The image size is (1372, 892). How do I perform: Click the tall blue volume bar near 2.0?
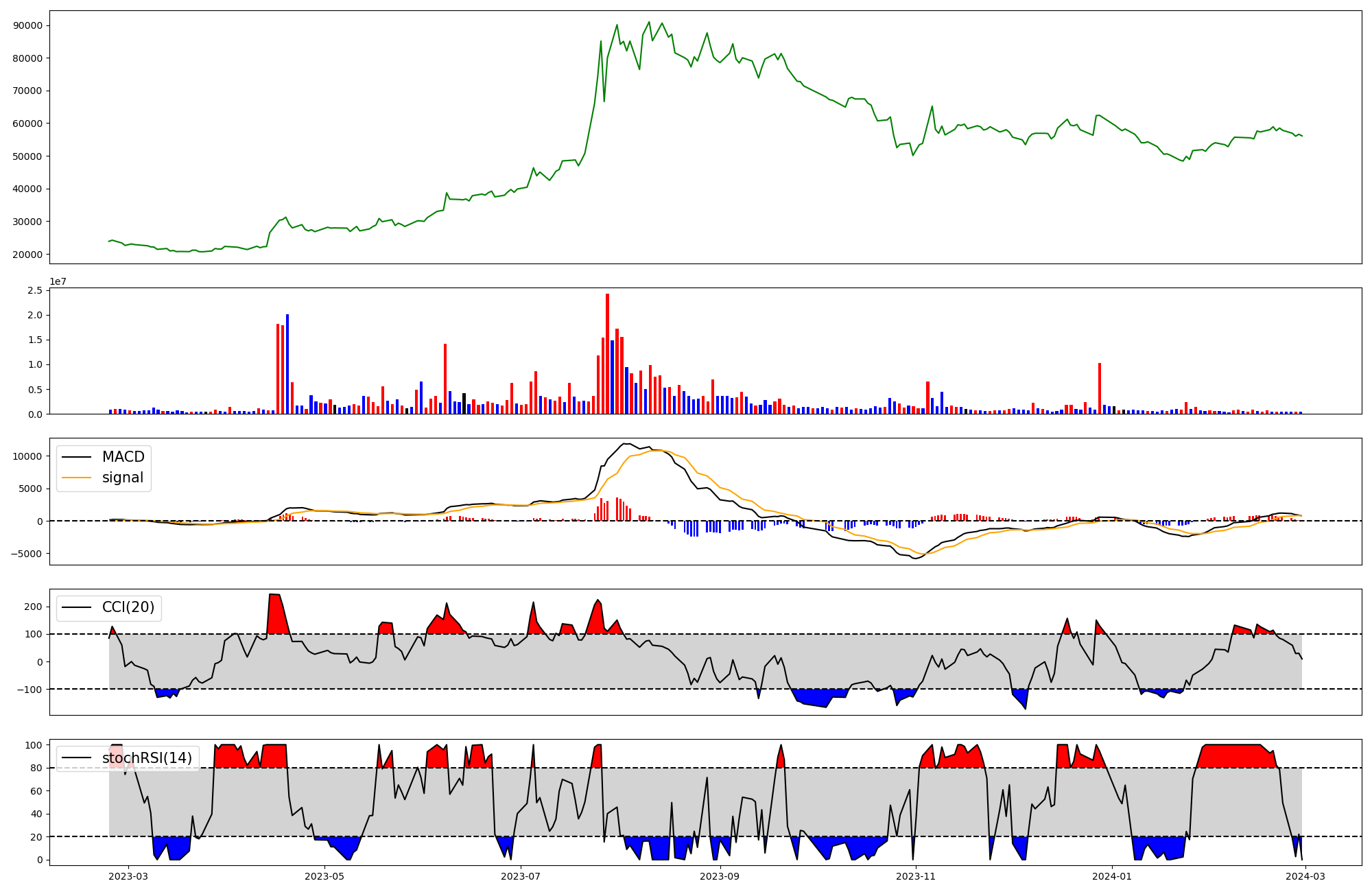click(x=287, y=364)
